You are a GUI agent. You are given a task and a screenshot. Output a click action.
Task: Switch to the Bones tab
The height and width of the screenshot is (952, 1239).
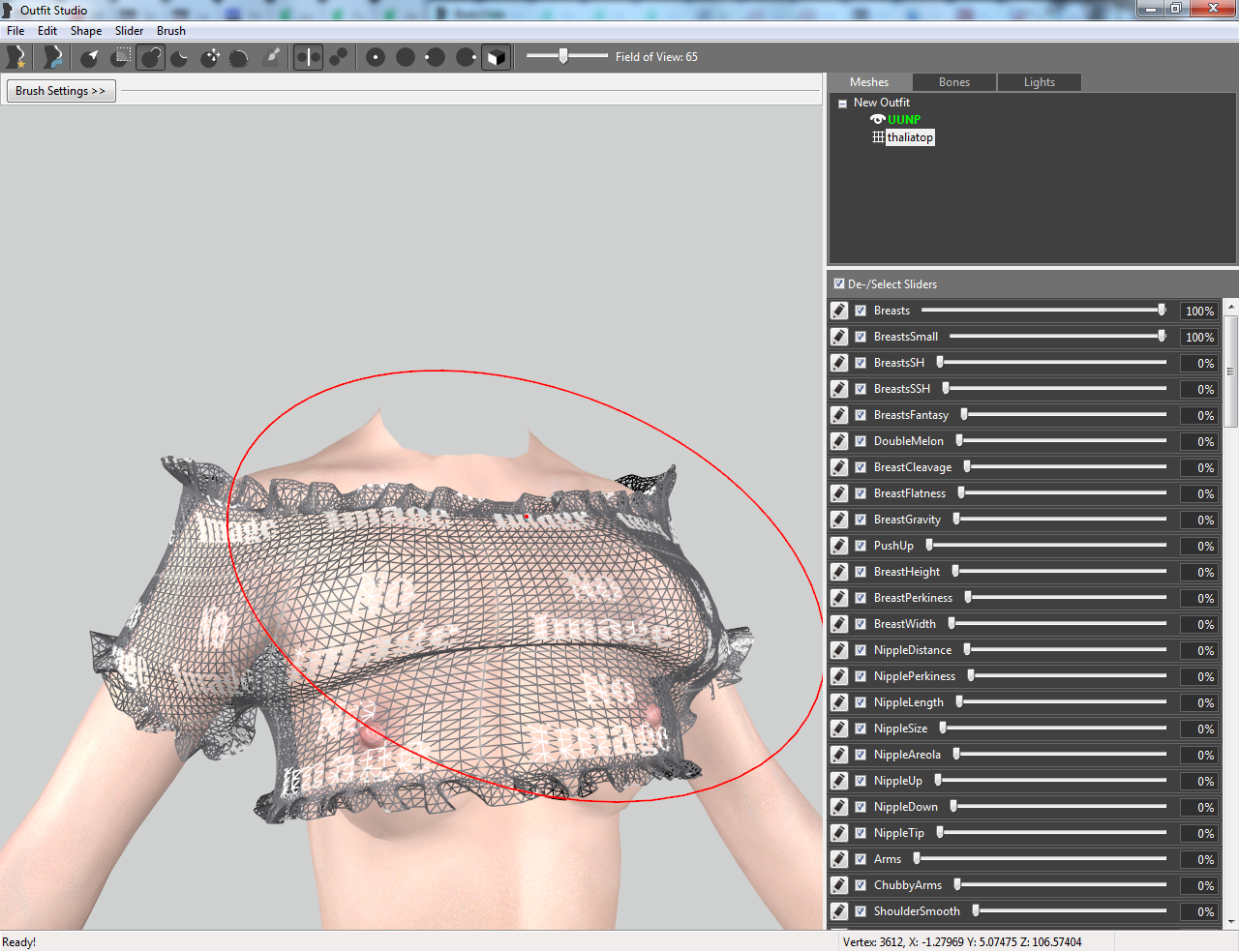pos(954,82)
